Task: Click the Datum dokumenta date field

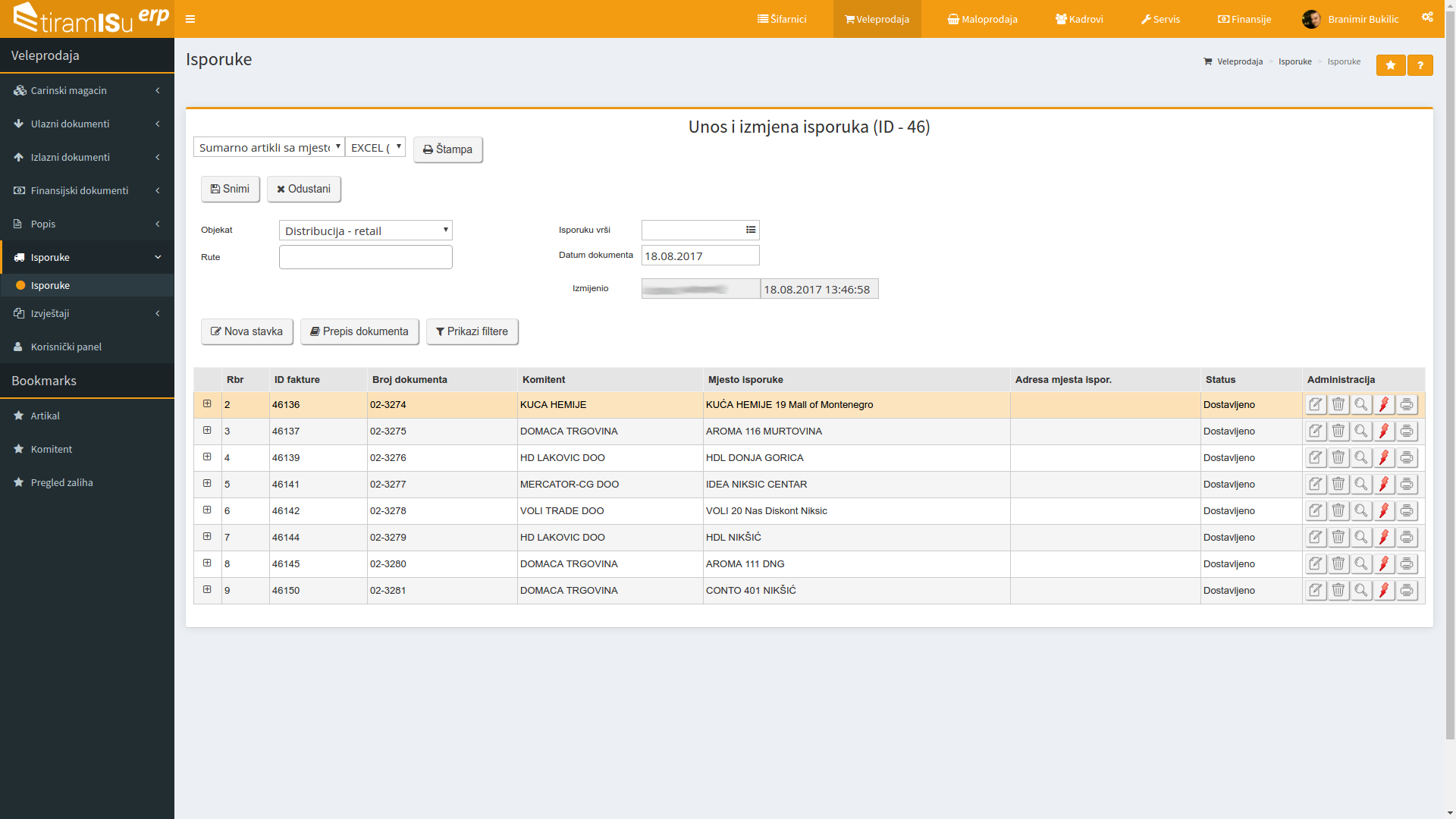Action: point(700,256)
